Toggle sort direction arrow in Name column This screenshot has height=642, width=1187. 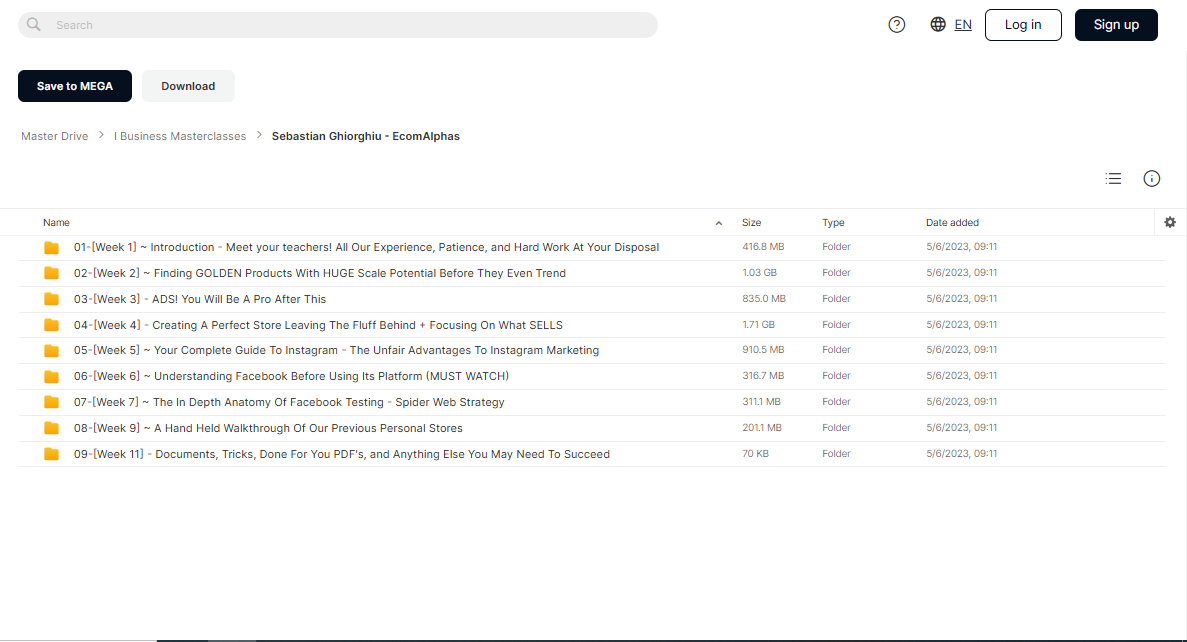tap(718, 223)
